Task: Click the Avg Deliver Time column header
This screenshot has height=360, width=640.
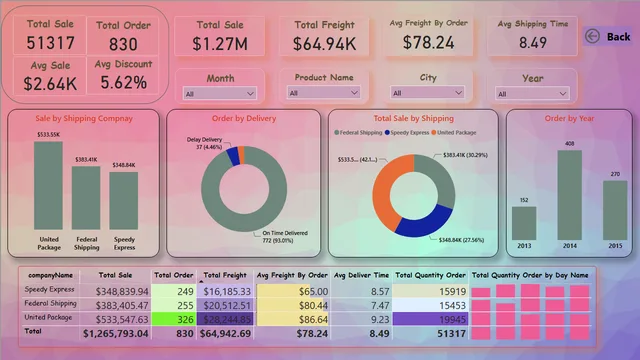Action: 362,276
